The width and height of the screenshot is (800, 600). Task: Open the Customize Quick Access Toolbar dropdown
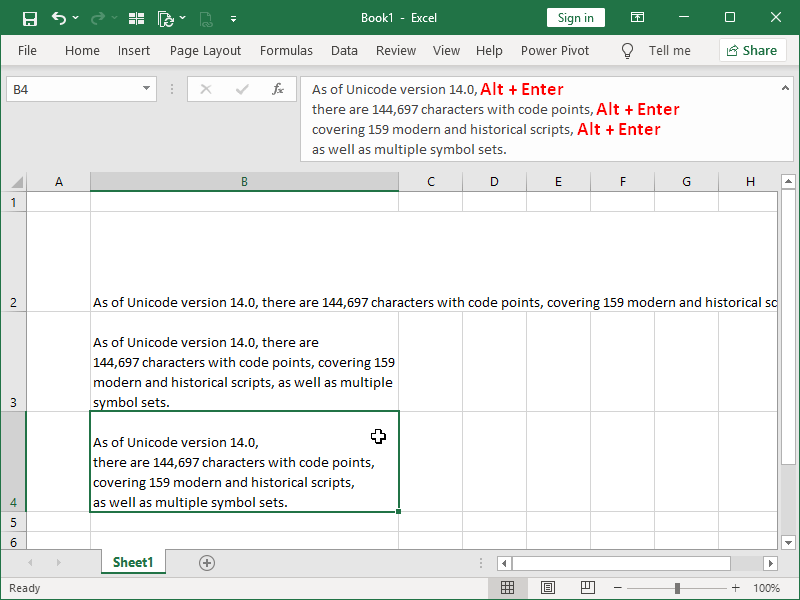234,17
